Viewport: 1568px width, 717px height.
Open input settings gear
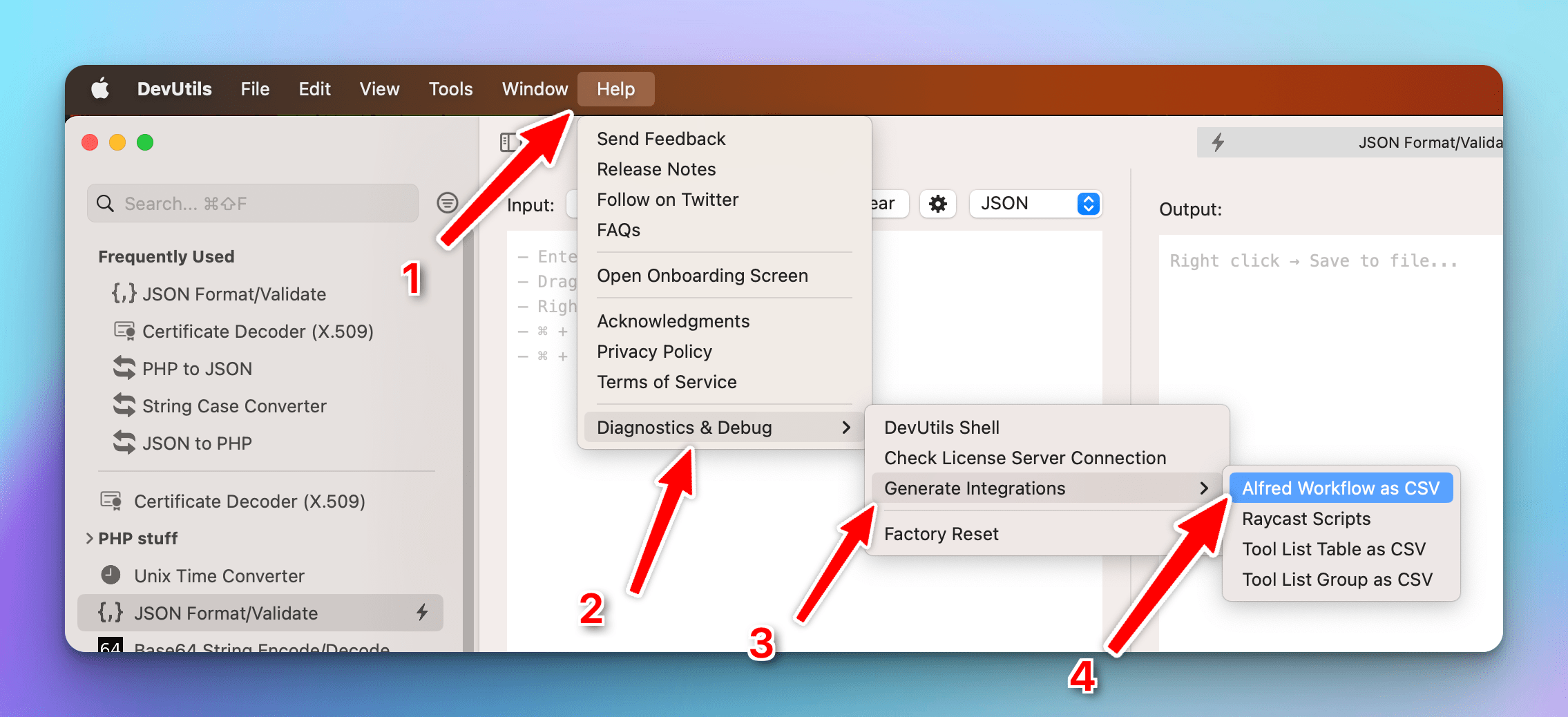click(937, 204)
